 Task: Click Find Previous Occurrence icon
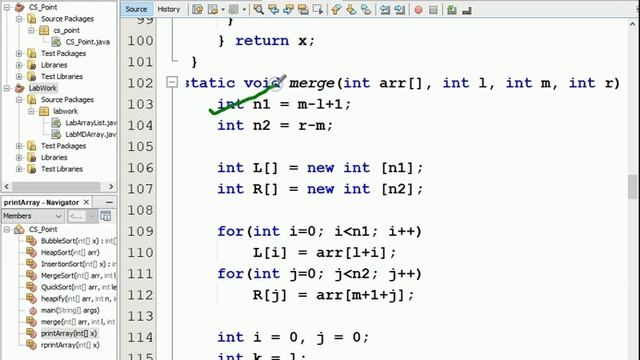(273, 9)
